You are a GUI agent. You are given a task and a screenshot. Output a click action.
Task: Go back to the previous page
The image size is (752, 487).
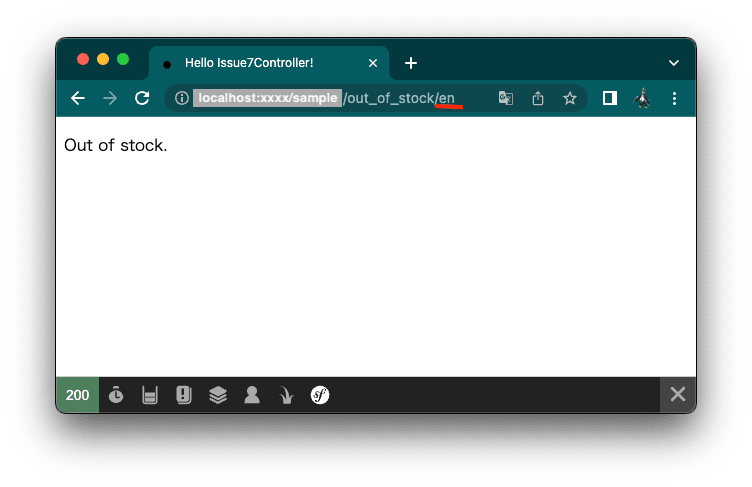coord(78,98)
